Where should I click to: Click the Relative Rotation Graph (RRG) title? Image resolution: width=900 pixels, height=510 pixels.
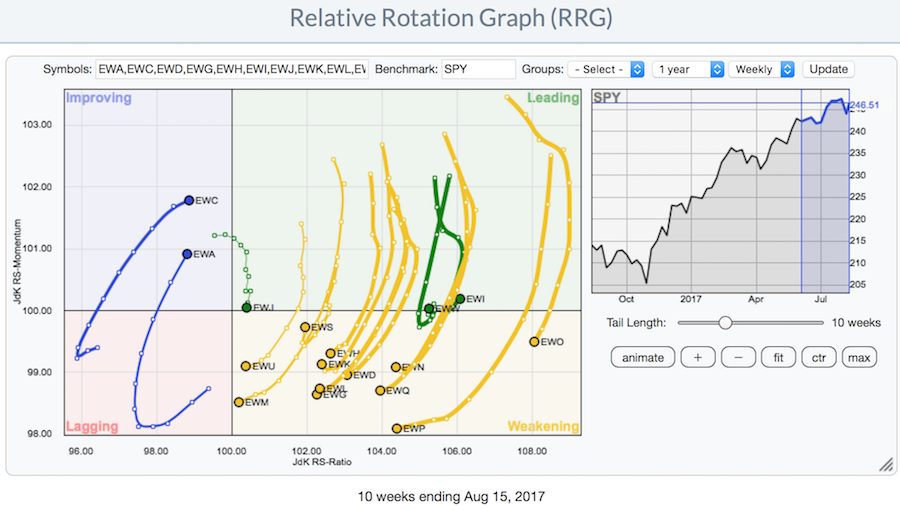(x=451, y=18)
